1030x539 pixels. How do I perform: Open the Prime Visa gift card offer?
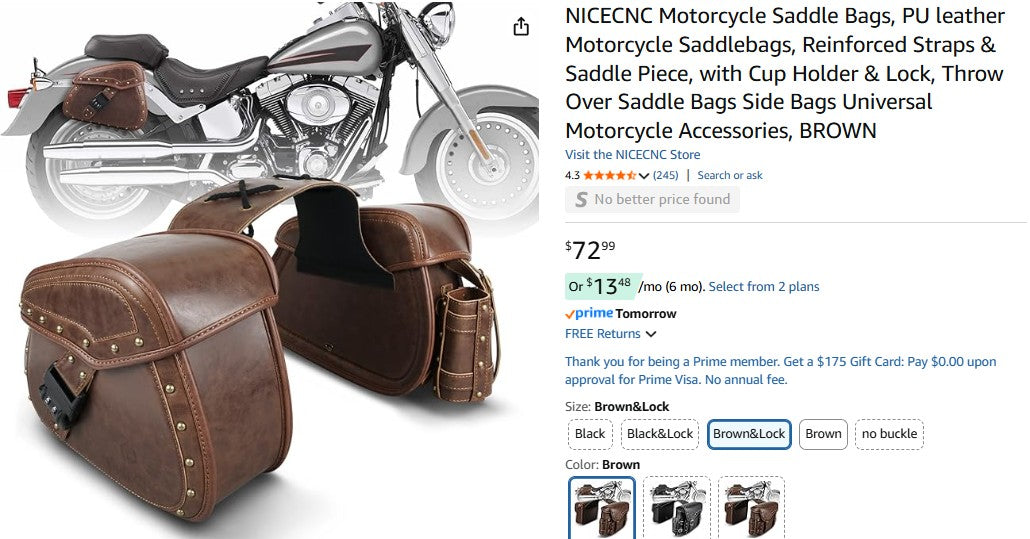(780, 370)
